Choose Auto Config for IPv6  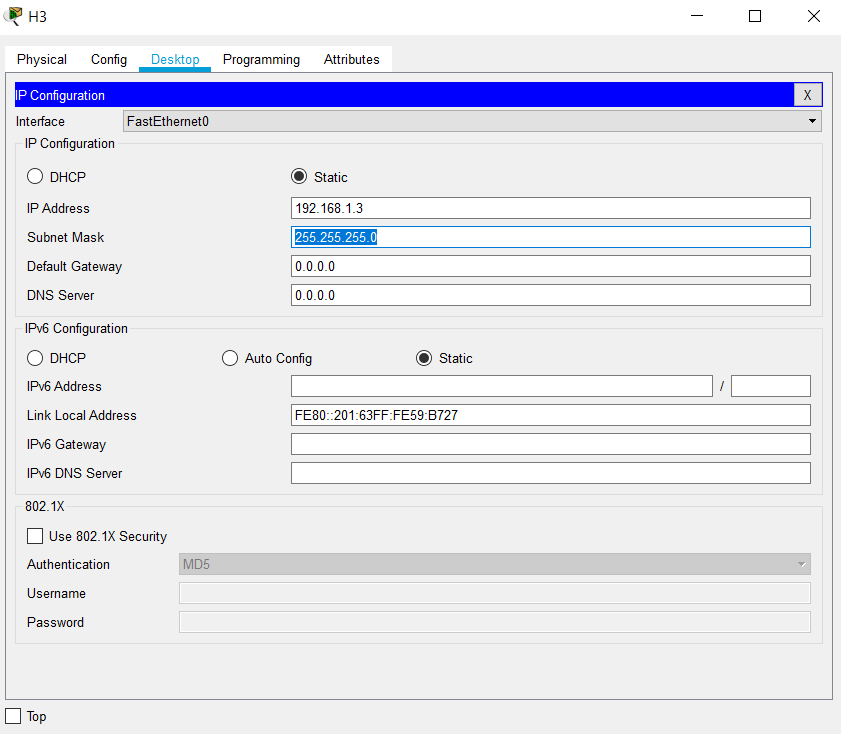(x=230, y=358)
